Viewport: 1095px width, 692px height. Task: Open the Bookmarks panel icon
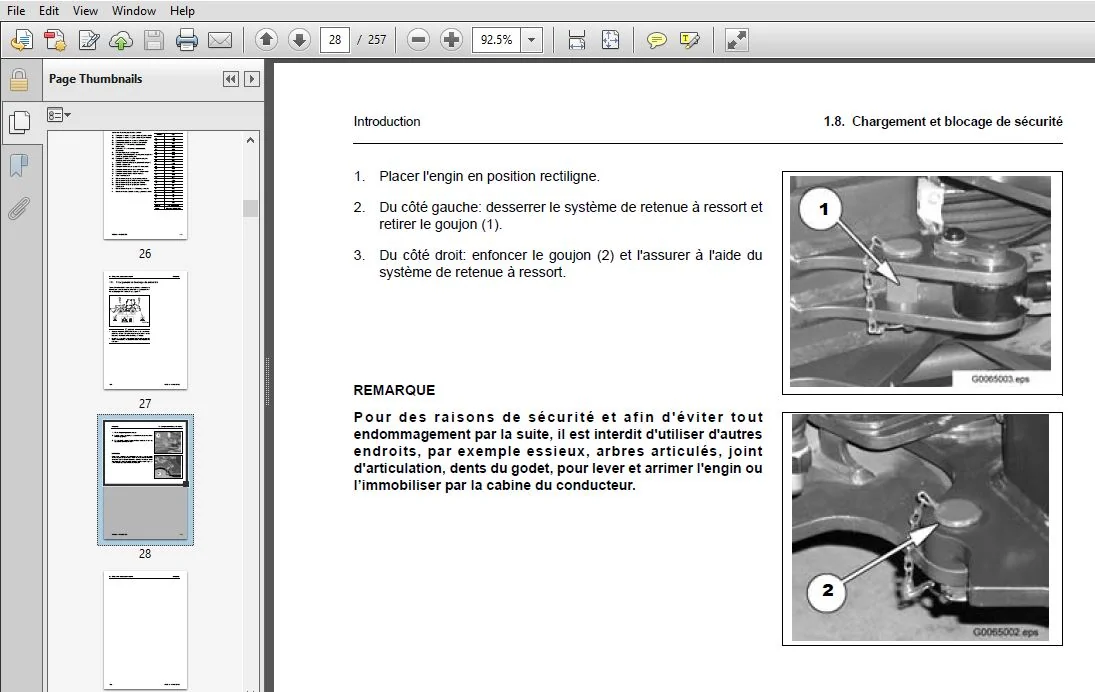tap(19, 166)
